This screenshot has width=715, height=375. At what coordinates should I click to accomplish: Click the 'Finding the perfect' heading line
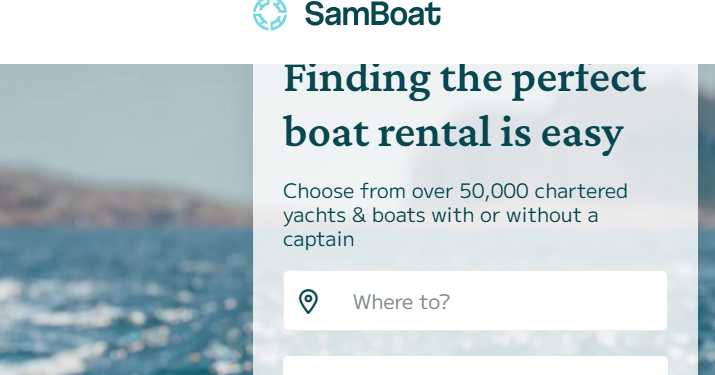pyautogui.click(x=465, y=79)
